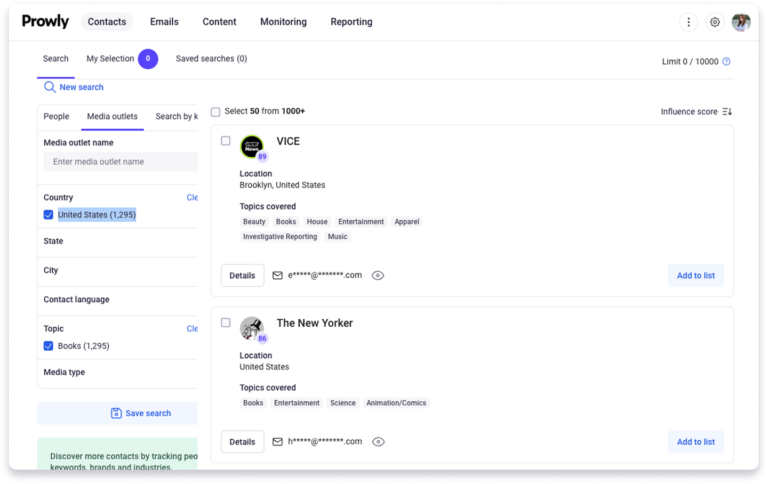Viewport: 768px width, 484px height.
Task: Open the Monitoring menu item
Action: 283,22
